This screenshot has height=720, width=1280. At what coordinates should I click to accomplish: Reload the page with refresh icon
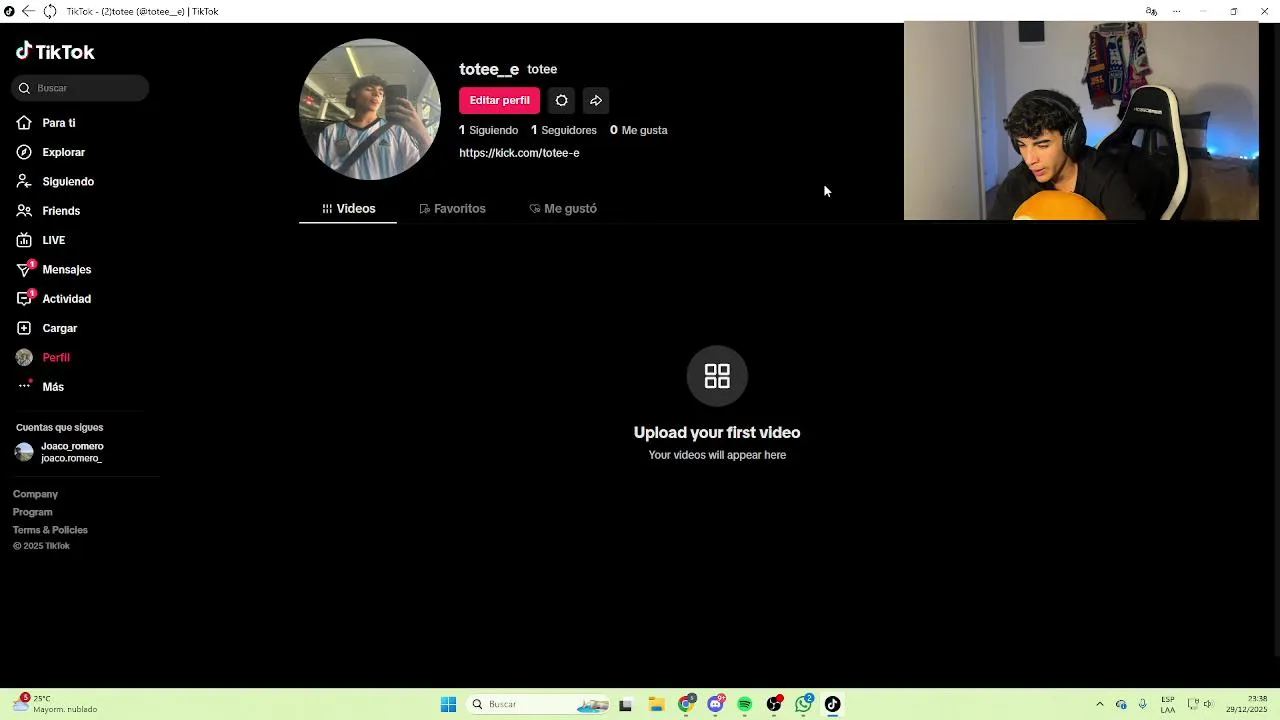click(x=49, y=11)
